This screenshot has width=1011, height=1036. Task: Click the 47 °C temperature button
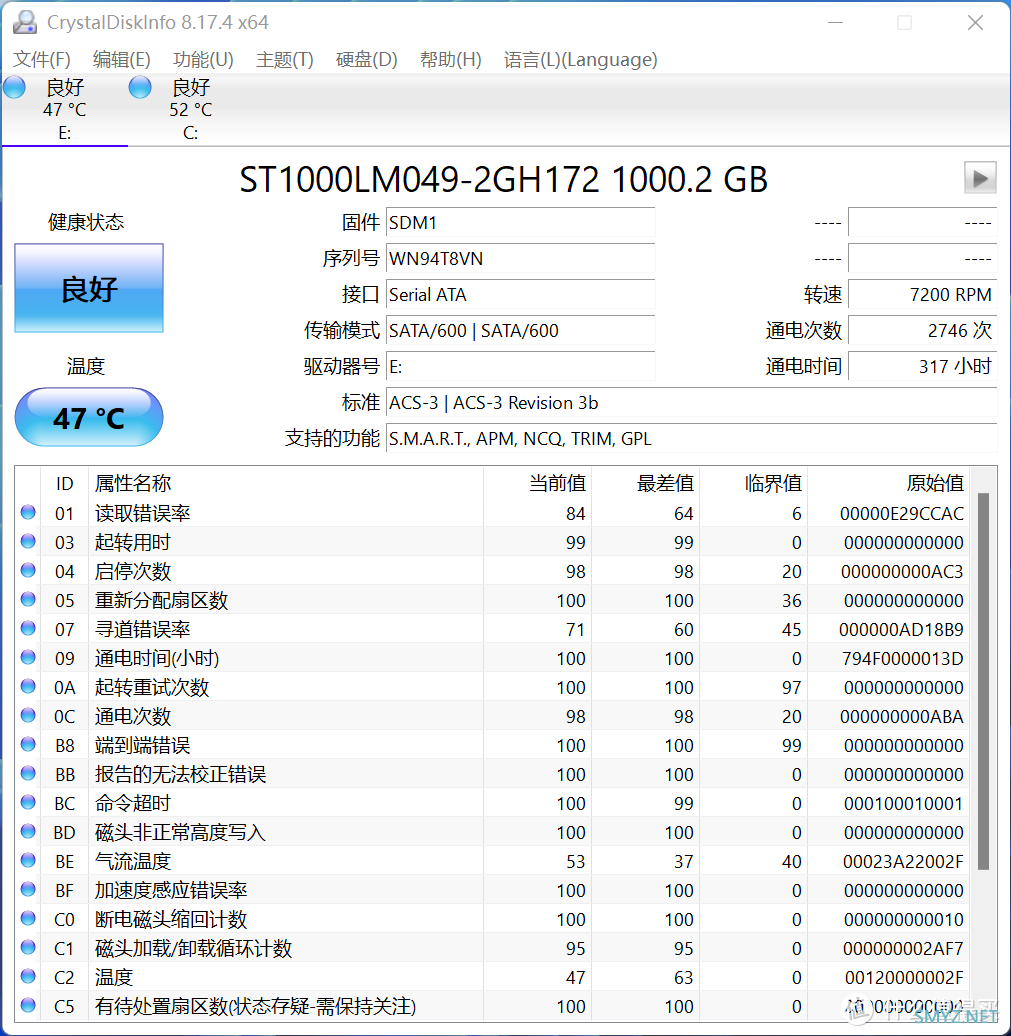(89, 418)
